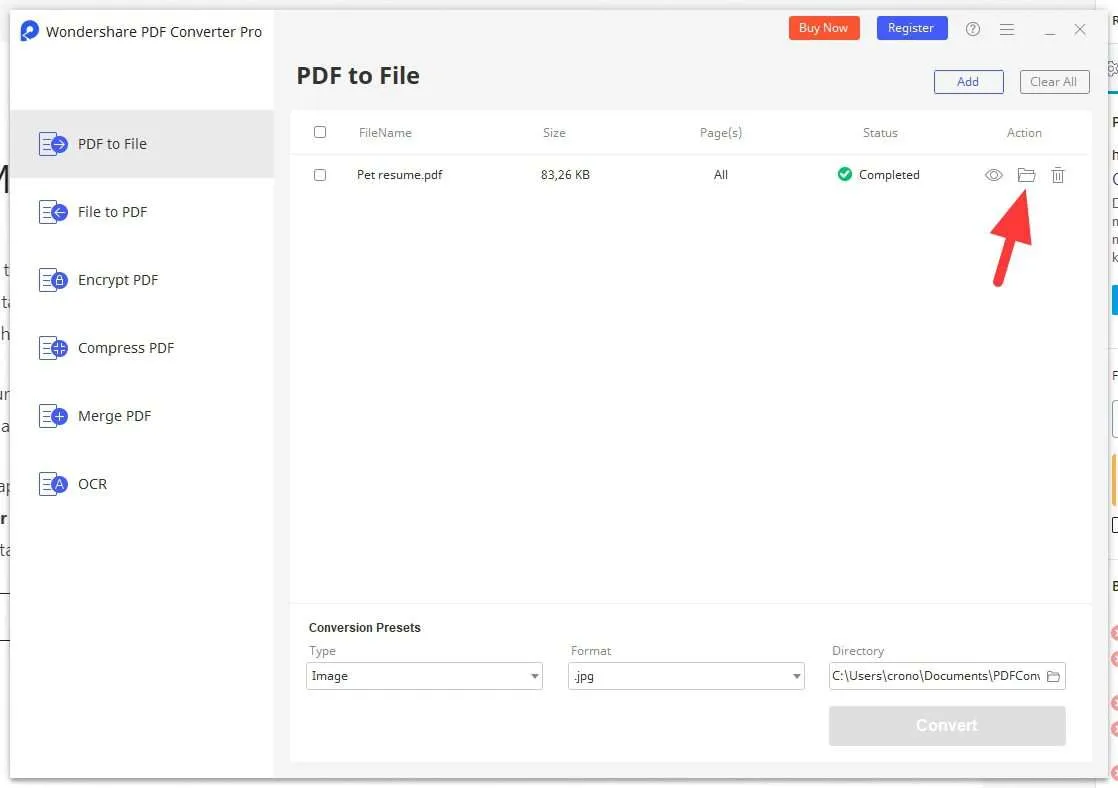Image resolution: width=1118 pixels, height=788 pixels.
Task: Open the help question mark icon
Action: point(973,29)
